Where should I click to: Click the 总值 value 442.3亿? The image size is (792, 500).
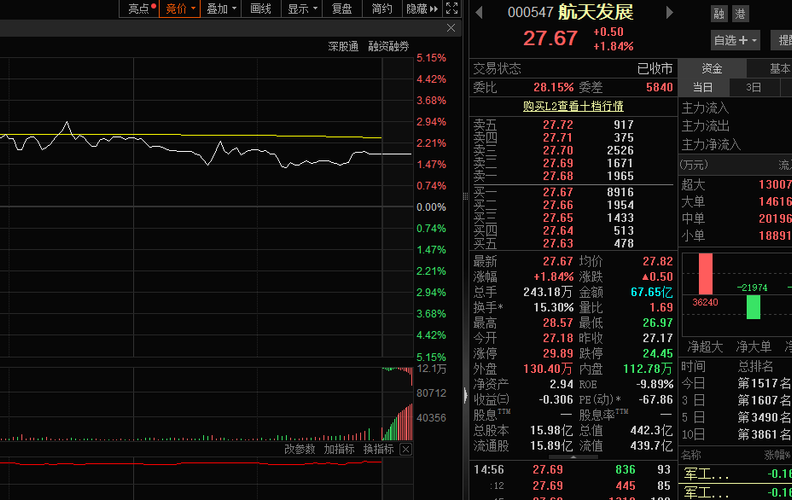tap(652, 430)
